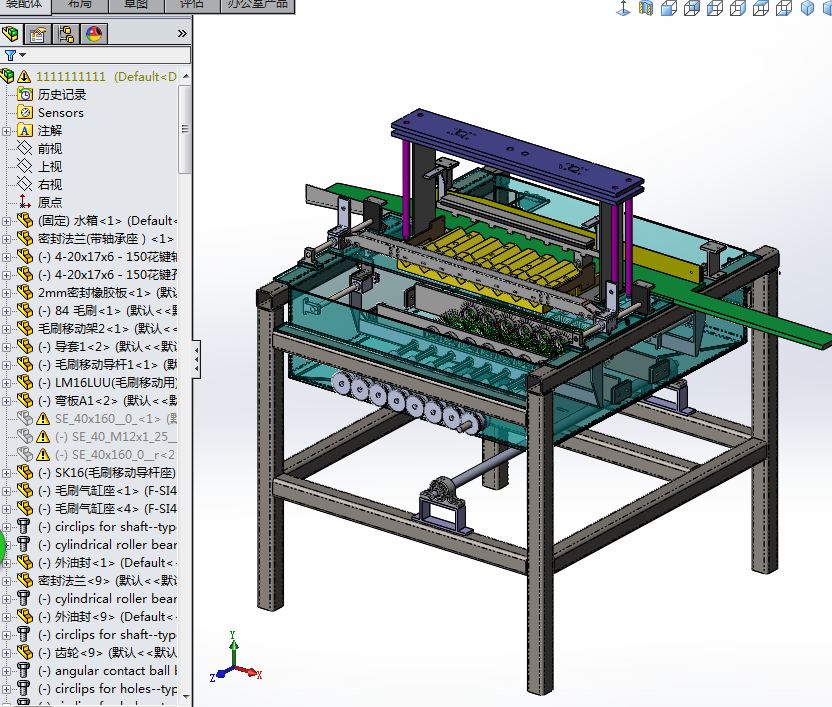Click the 右视 plane icon
The width and height of the screenshot is (832, 707).
(25, 185)
